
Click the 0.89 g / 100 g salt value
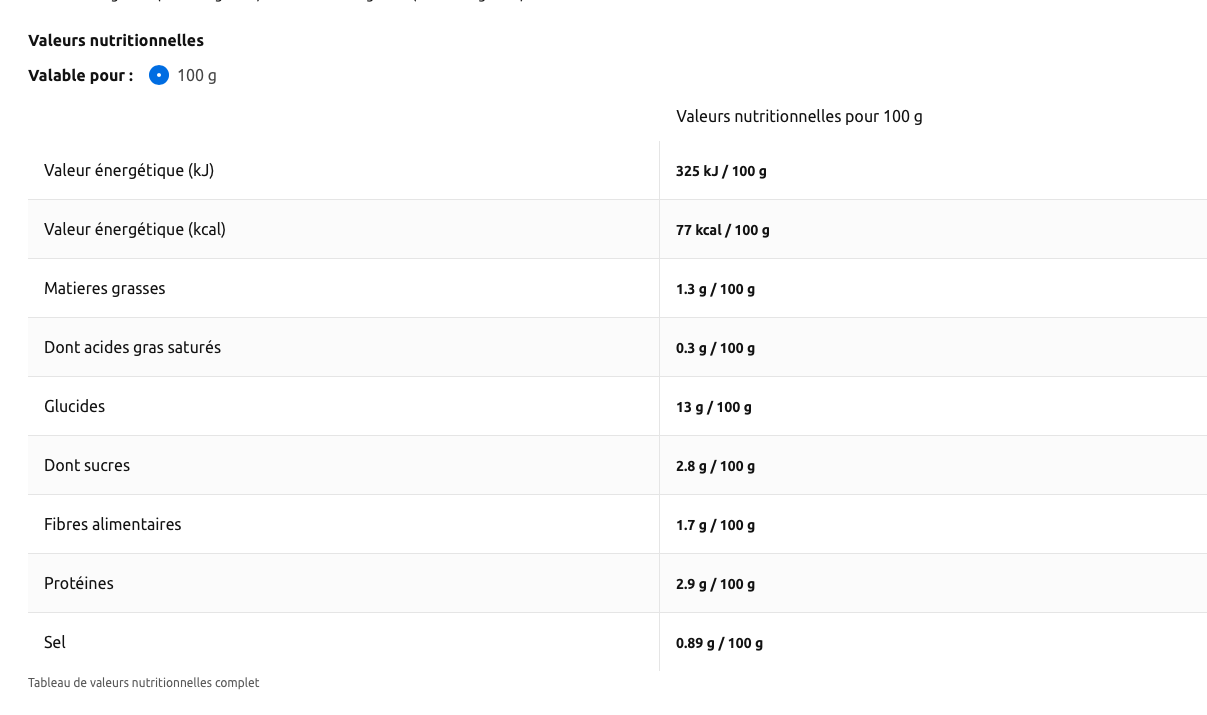[x=719, y=643]
